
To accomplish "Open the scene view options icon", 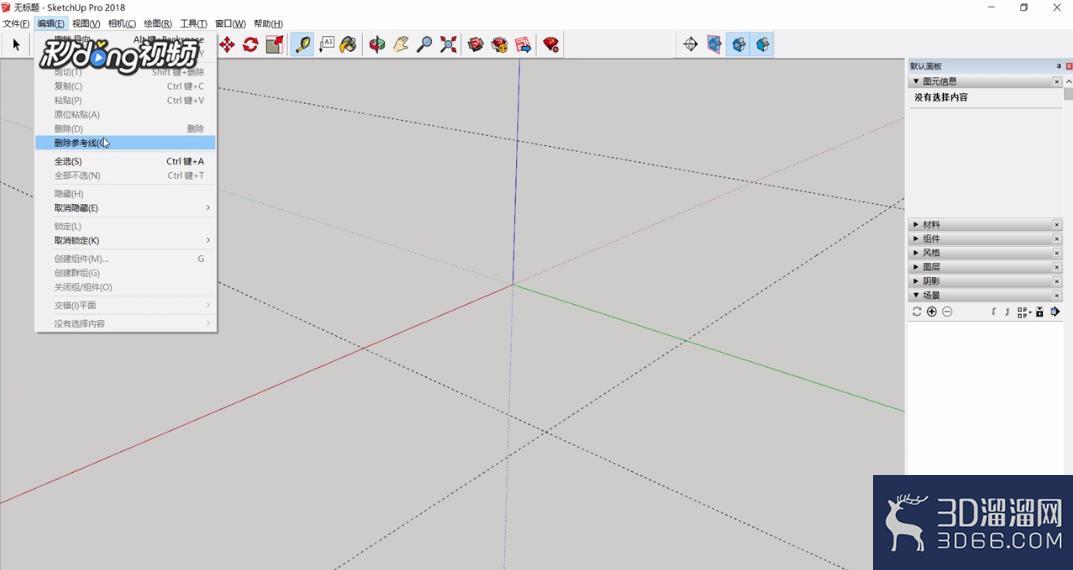I will (x=1024, y=312).
